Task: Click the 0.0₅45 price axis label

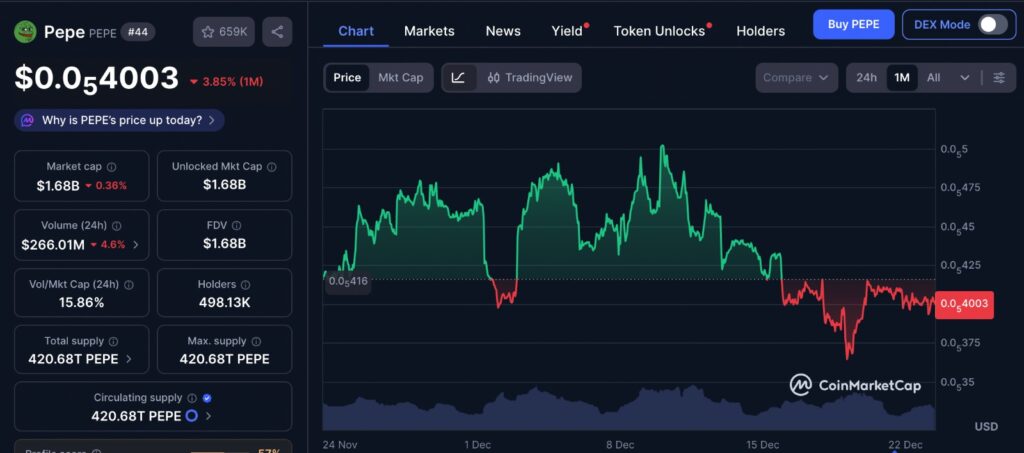Action: tap(958, 226)
